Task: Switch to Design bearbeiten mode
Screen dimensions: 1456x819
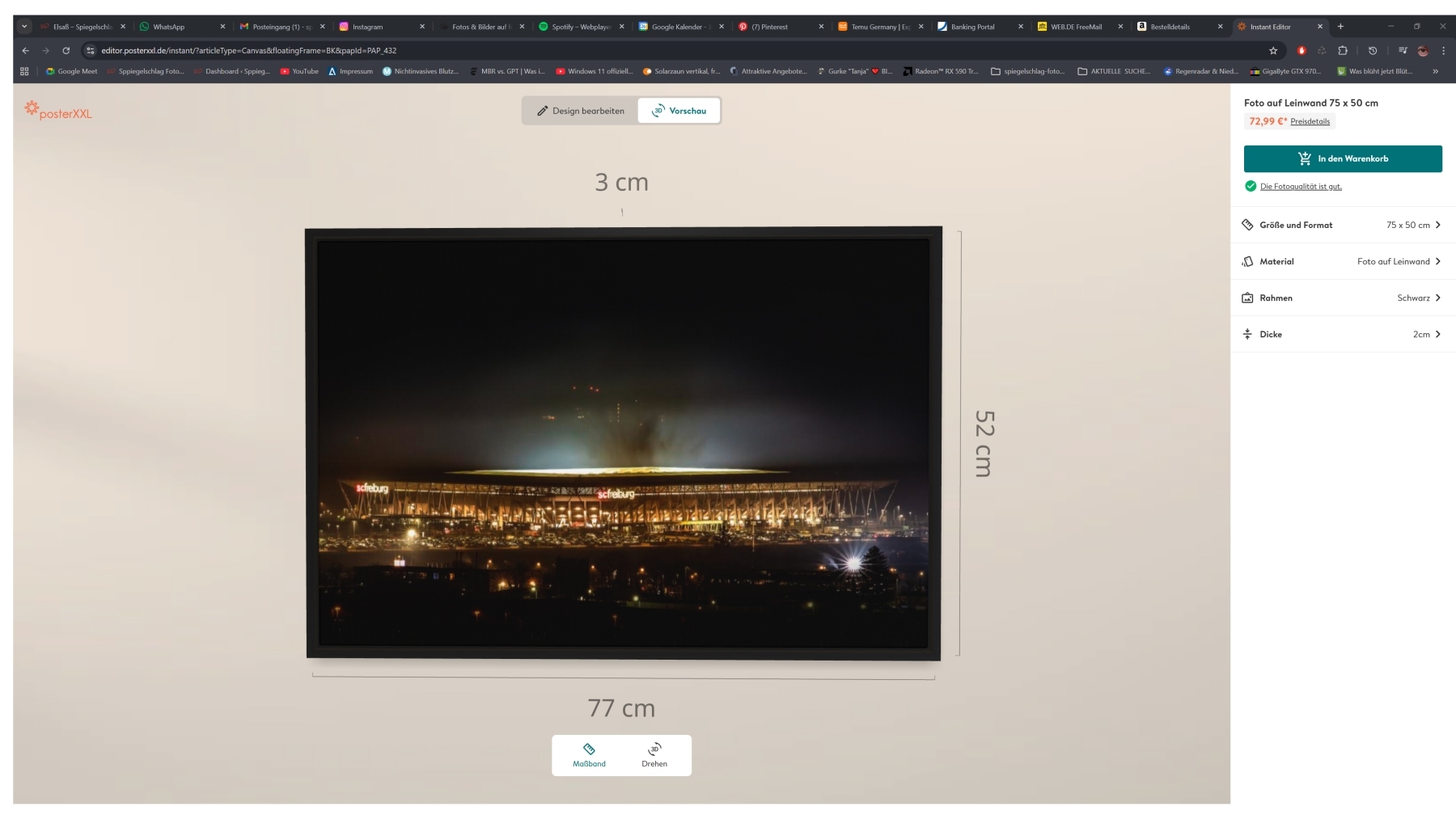Action: point(580,111)
